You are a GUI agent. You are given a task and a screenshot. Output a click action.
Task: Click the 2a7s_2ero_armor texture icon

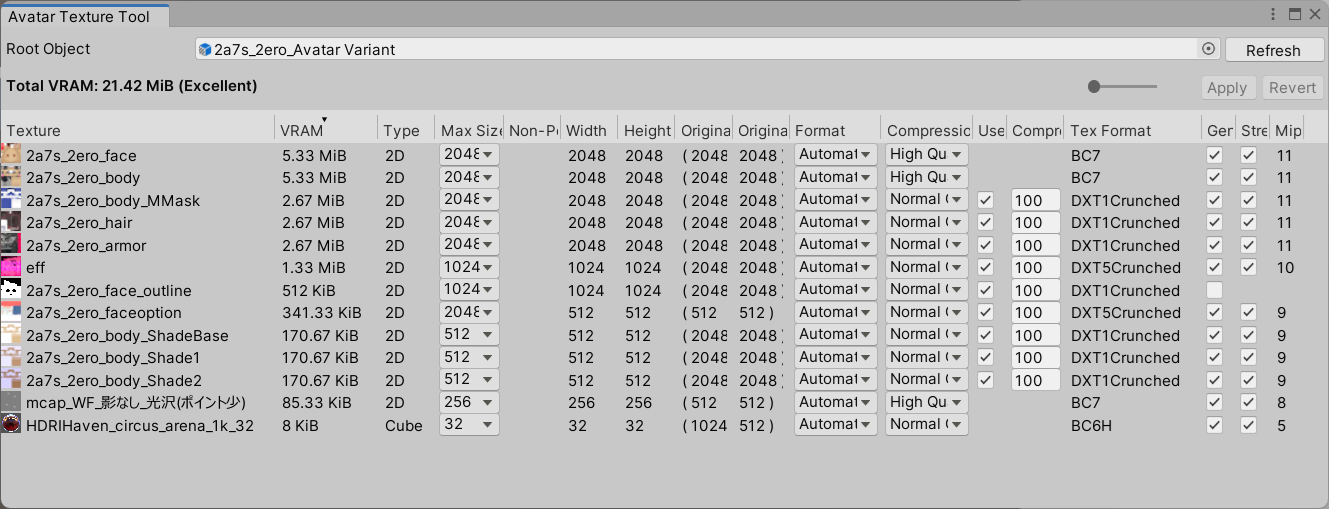11,245
